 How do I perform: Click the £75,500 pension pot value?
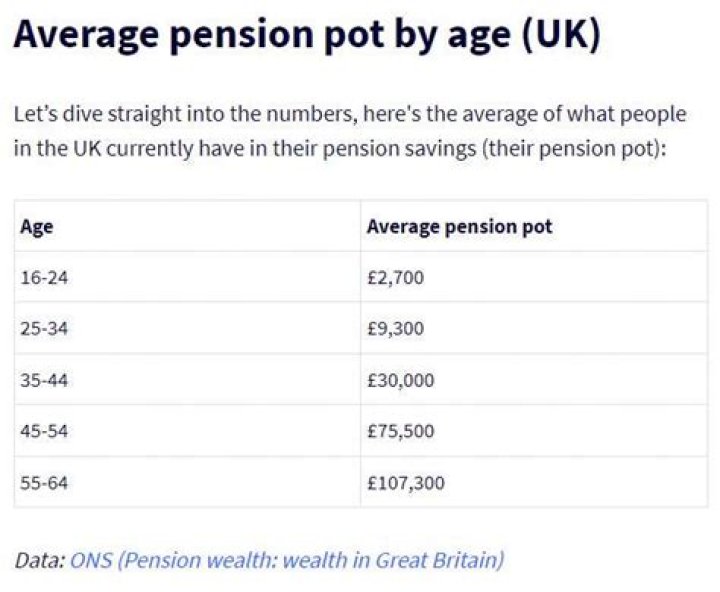click(x=401, y=432)
